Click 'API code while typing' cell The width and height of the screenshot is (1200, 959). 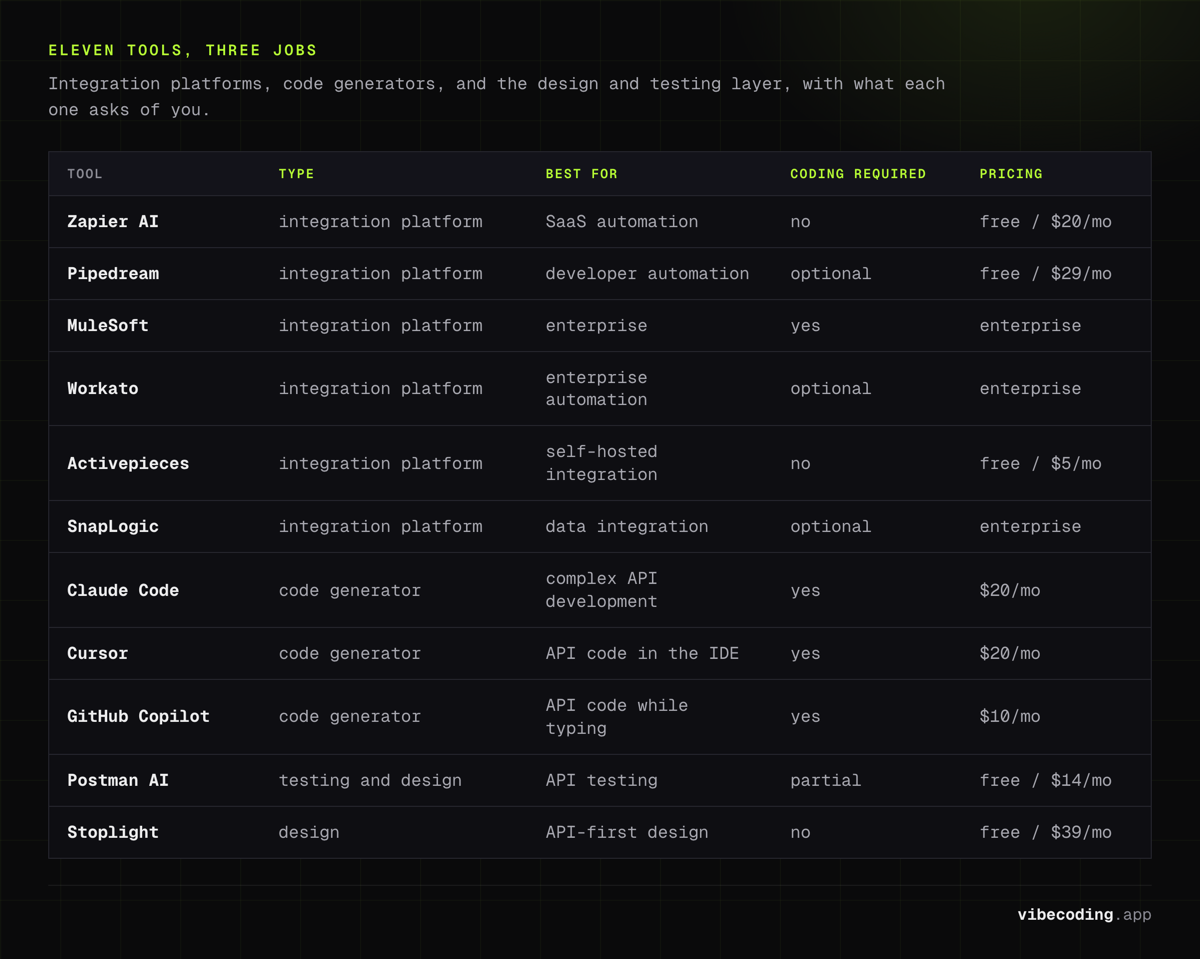click(x=617, y=717)
